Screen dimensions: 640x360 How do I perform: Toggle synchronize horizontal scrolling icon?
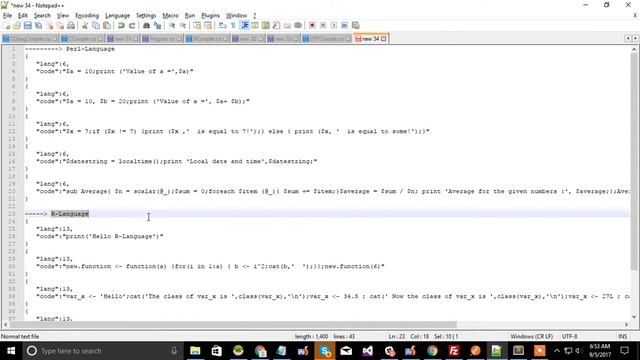pyautogui.click(x=208, y=26)
